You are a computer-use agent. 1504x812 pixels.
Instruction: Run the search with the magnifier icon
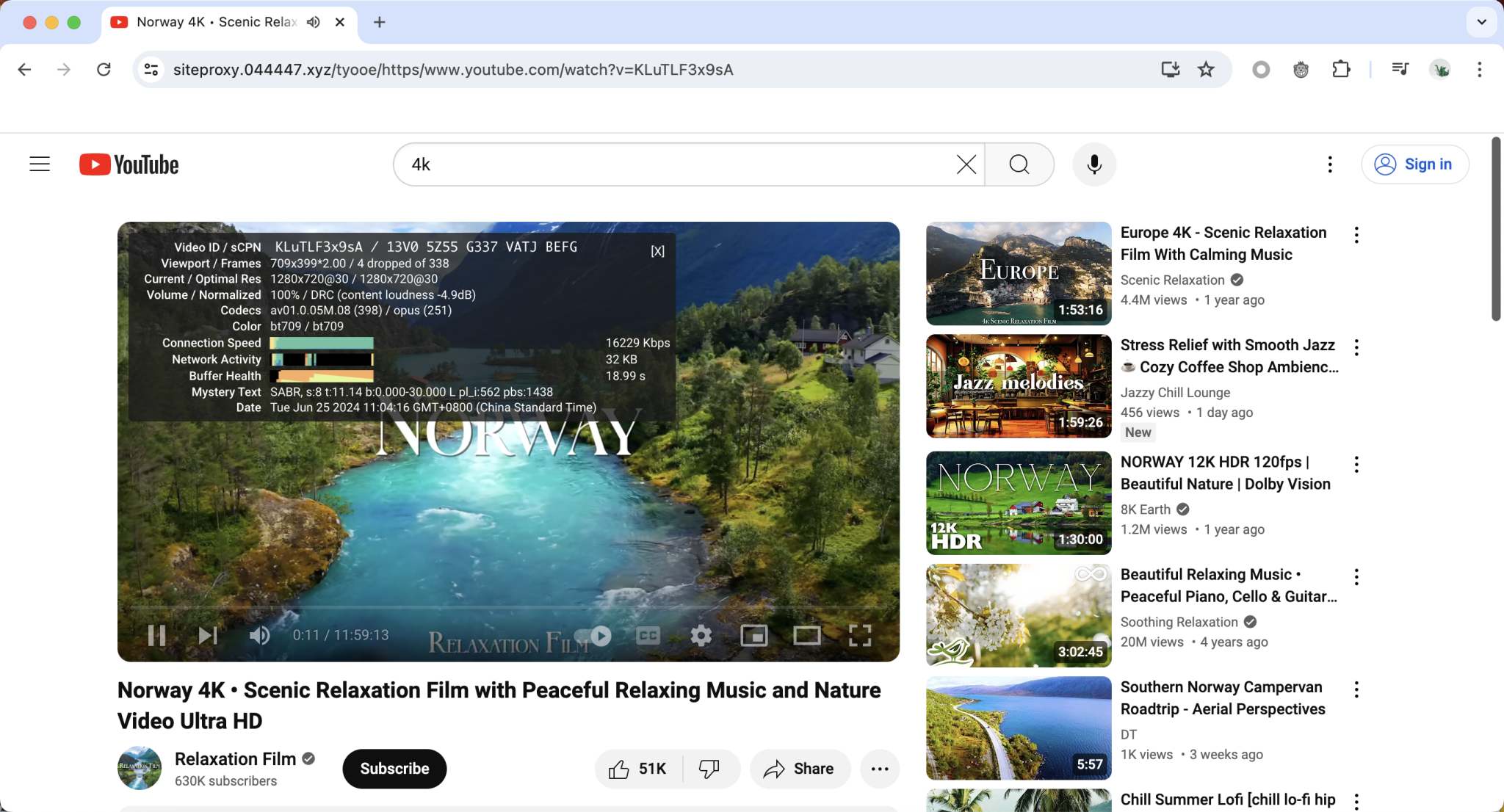tap(1019, 164)
